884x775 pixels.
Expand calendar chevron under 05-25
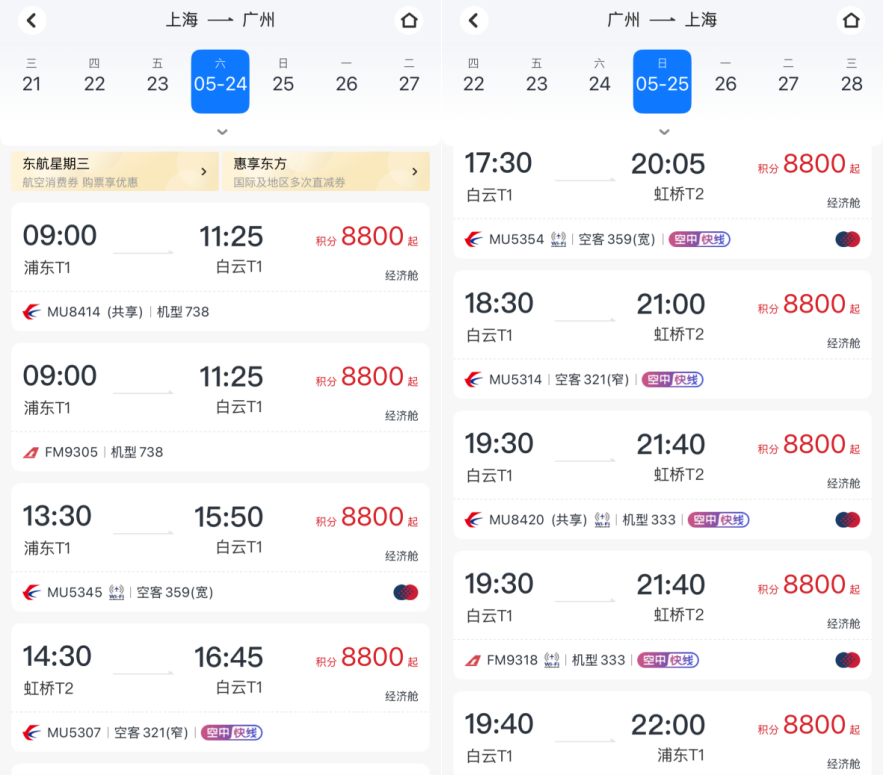pos(664,132)
